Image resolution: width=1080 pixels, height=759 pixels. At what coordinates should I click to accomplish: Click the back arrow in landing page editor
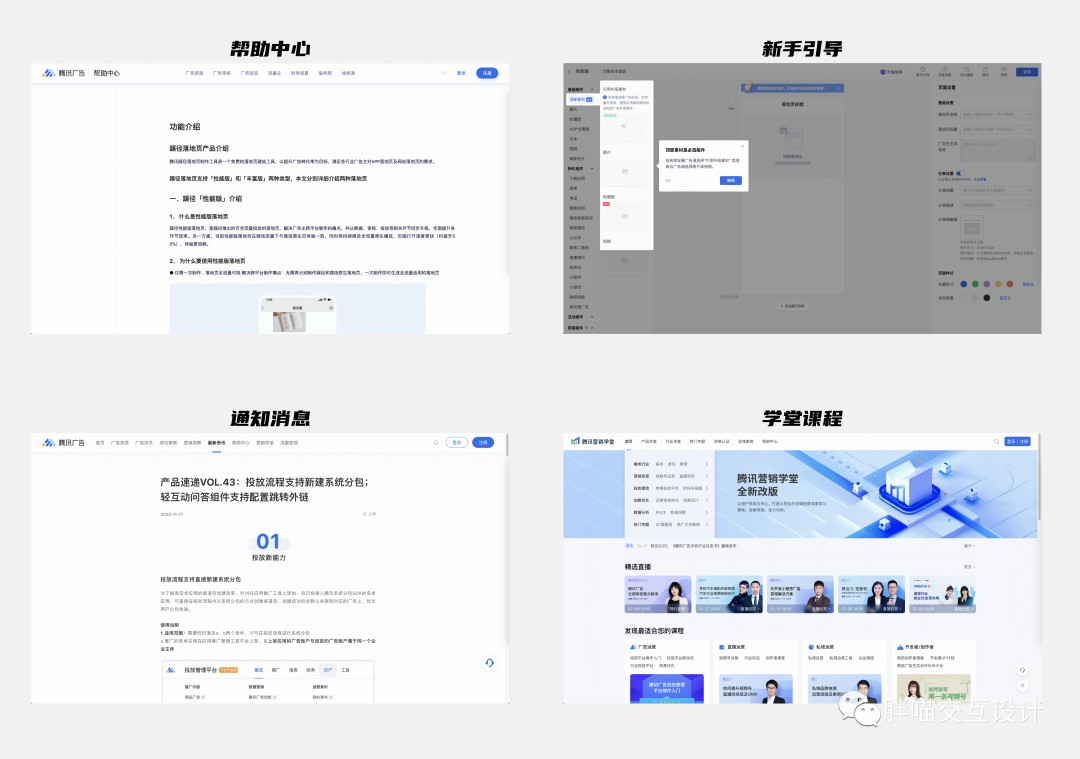[569, 72]
